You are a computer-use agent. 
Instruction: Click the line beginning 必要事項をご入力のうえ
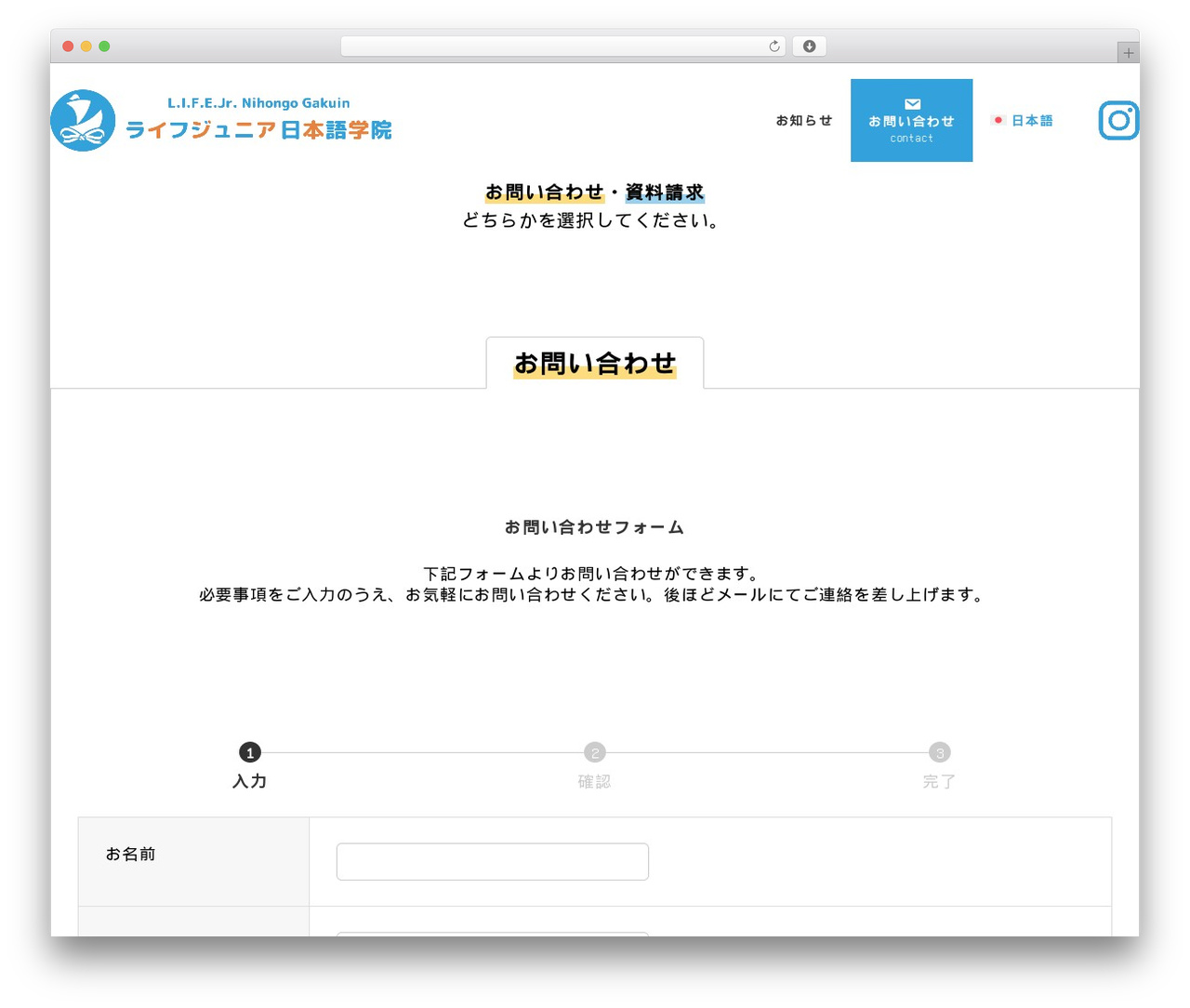coord(592,594)
